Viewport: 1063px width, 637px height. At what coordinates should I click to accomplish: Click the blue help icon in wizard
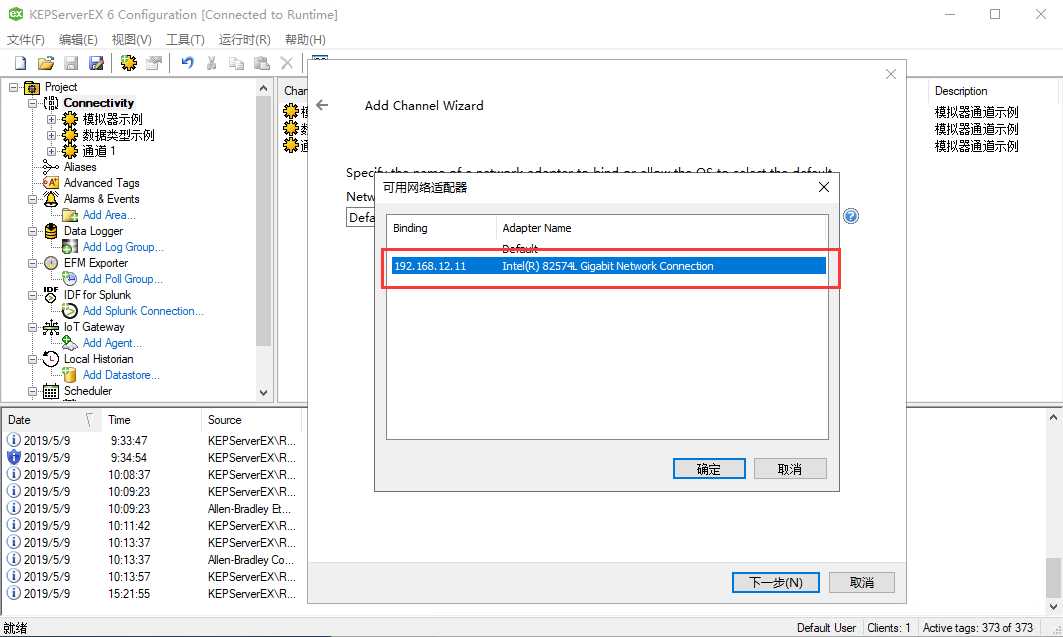[x=851, y=216]
